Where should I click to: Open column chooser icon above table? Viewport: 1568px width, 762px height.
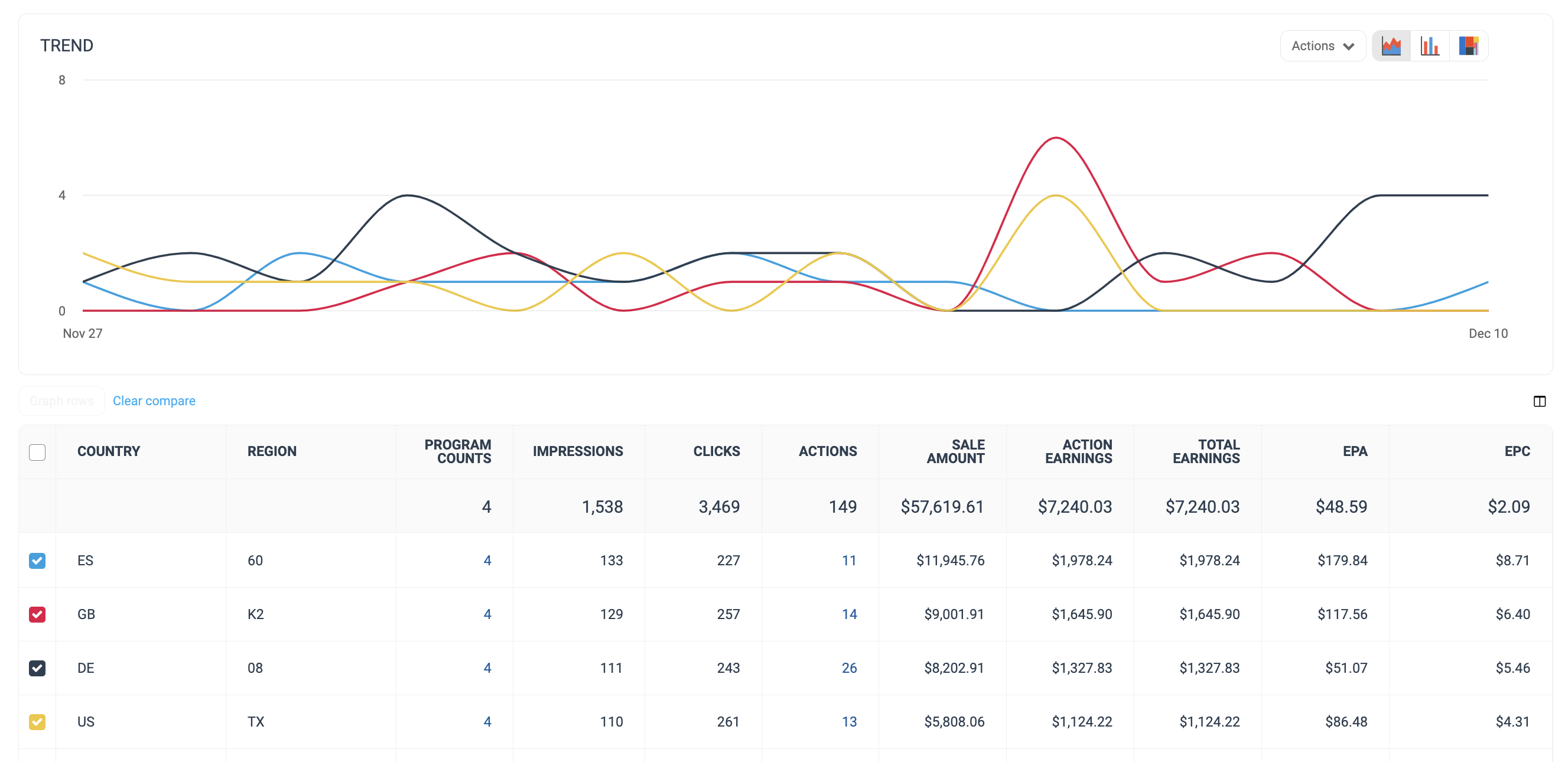pyautogui.click(x=1539, y=401)
